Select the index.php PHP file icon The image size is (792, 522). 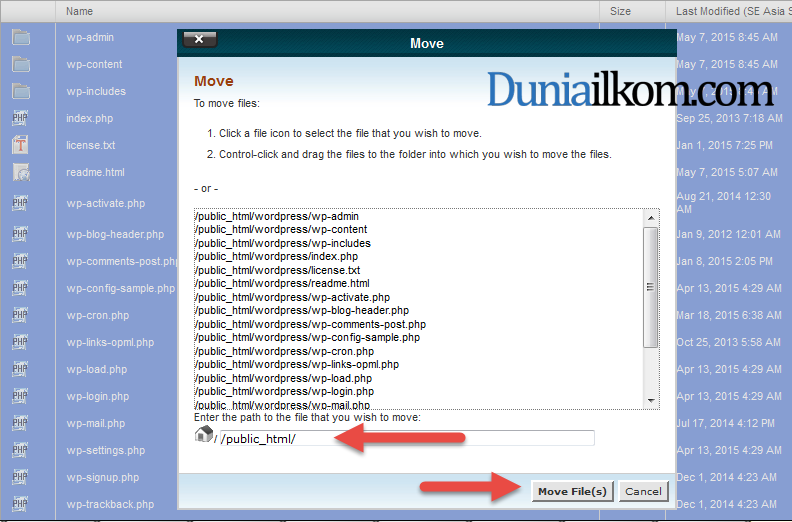(x=20, y=118)
